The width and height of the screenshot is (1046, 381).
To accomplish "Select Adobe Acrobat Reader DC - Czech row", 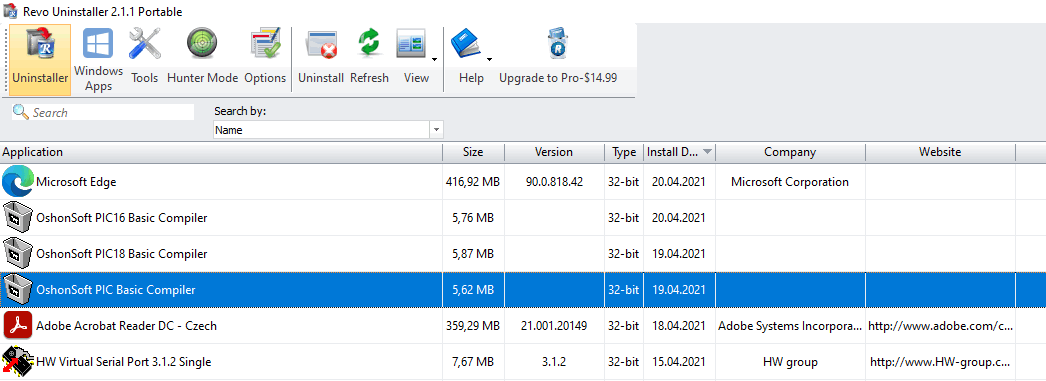I will [x=523, y=326].
